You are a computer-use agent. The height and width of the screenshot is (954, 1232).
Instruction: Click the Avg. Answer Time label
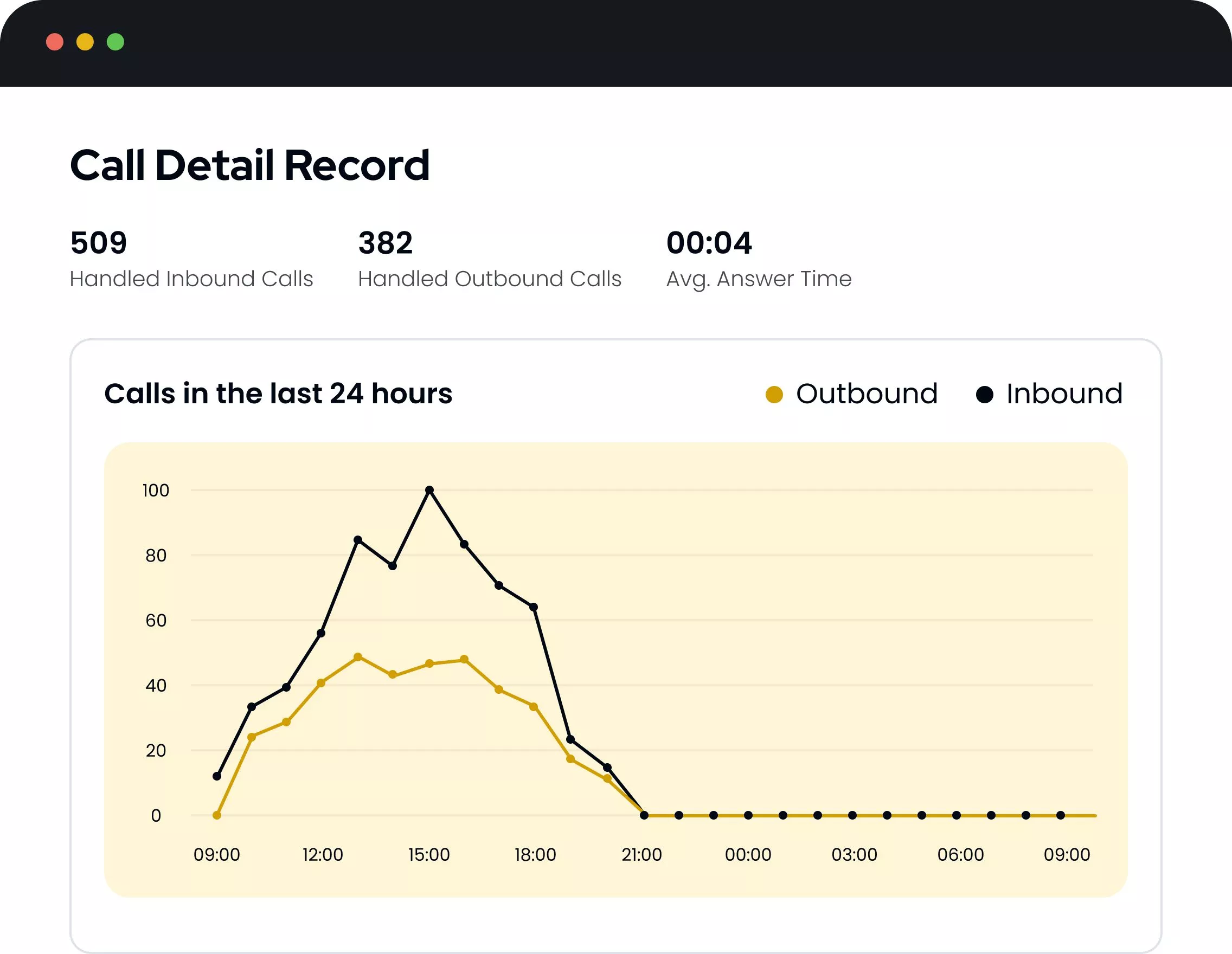tap(759, 279)
